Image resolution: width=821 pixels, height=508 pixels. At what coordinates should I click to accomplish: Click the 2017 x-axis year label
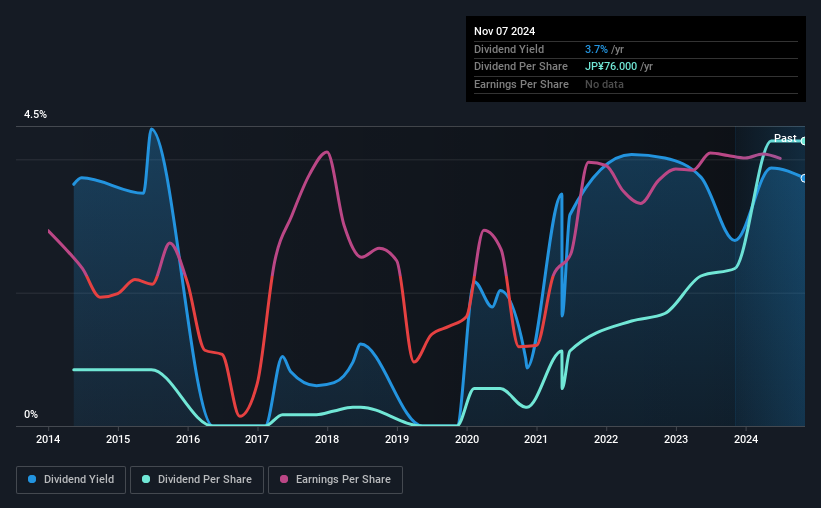click(x=257, y=439)
